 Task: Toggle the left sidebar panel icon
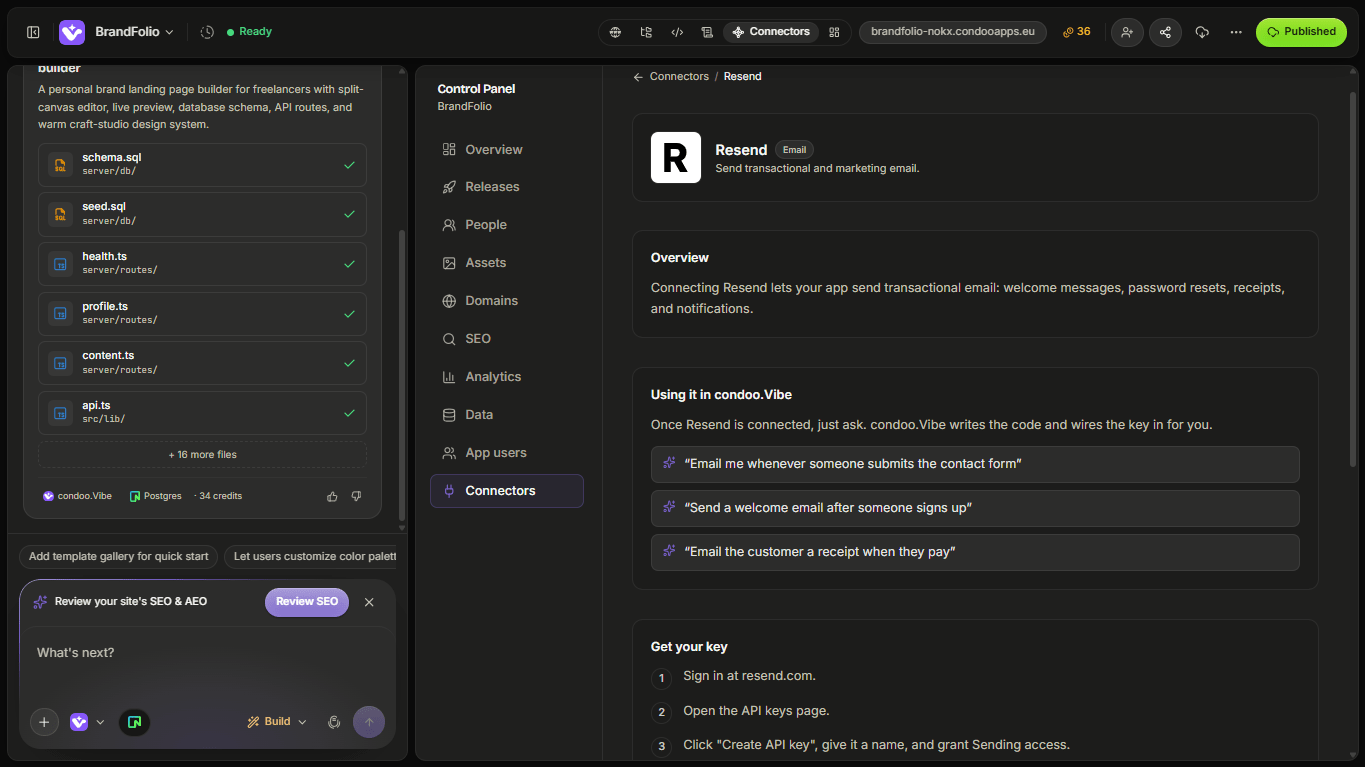coord(33,32)
